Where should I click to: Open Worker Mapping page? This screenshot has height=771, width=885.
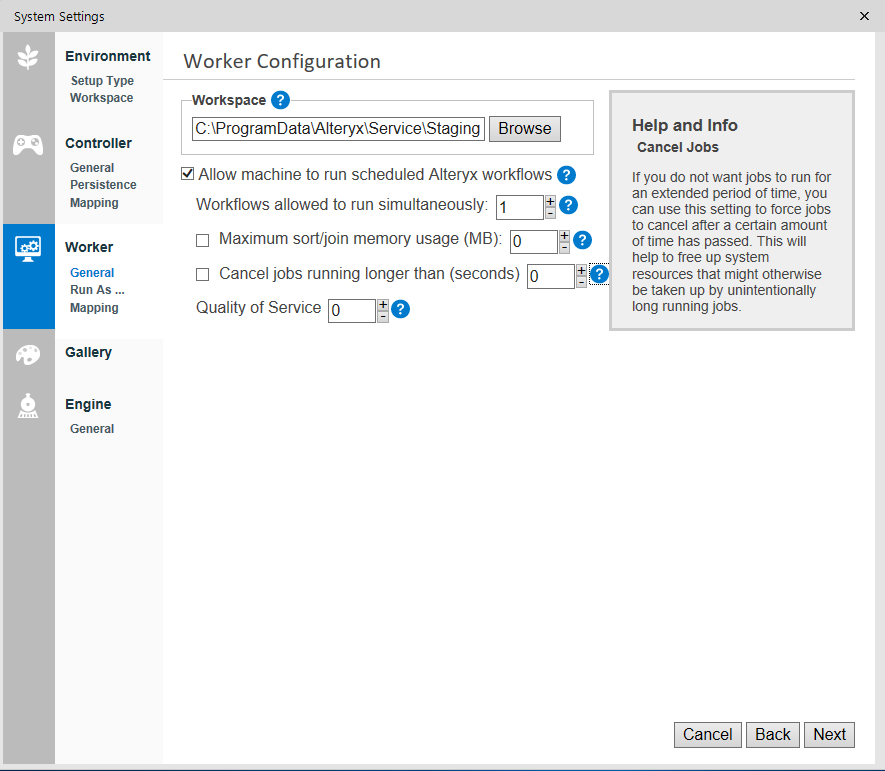pos(94,308)
